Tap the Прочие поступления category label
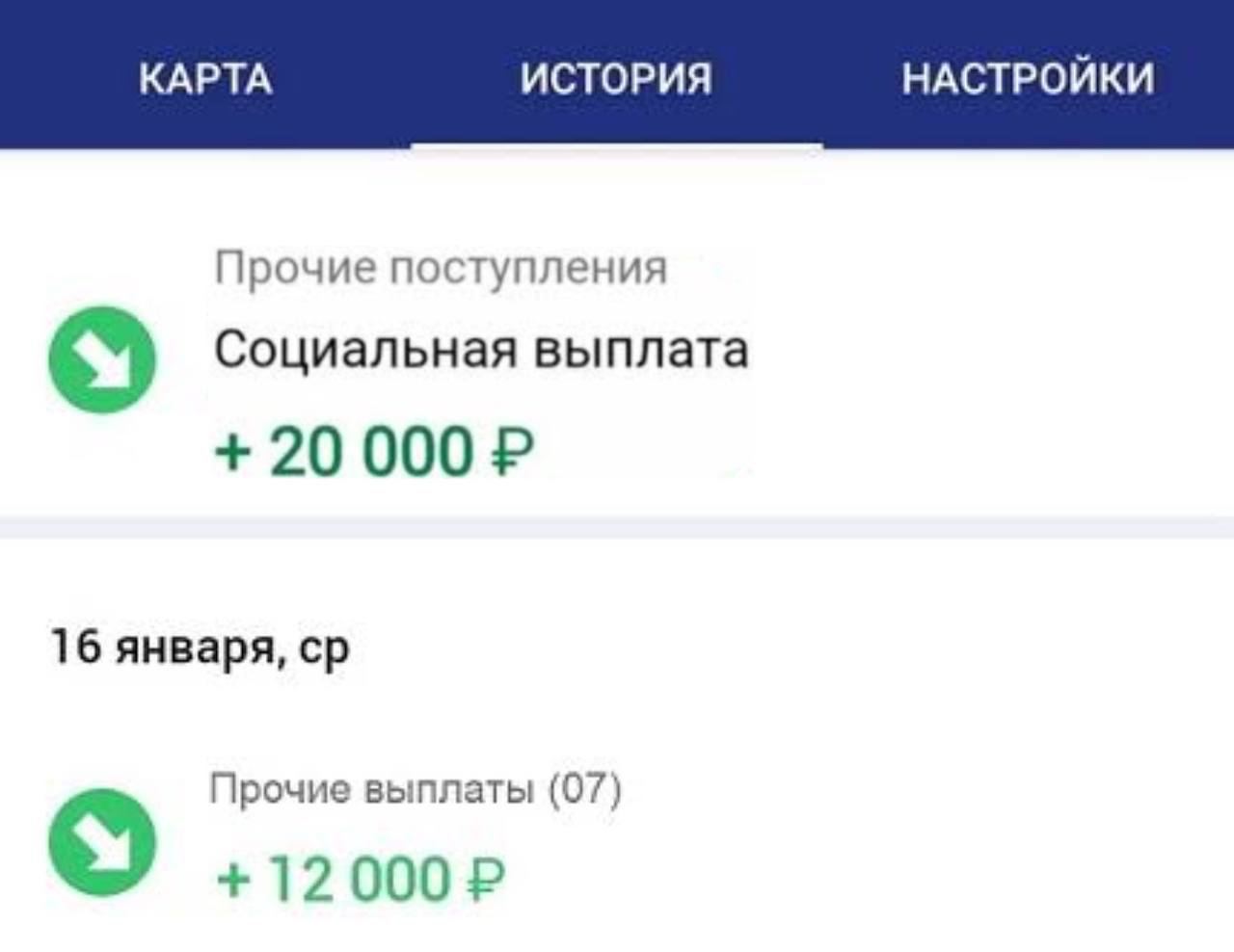Screen dimensions: 1234x952 441,267
